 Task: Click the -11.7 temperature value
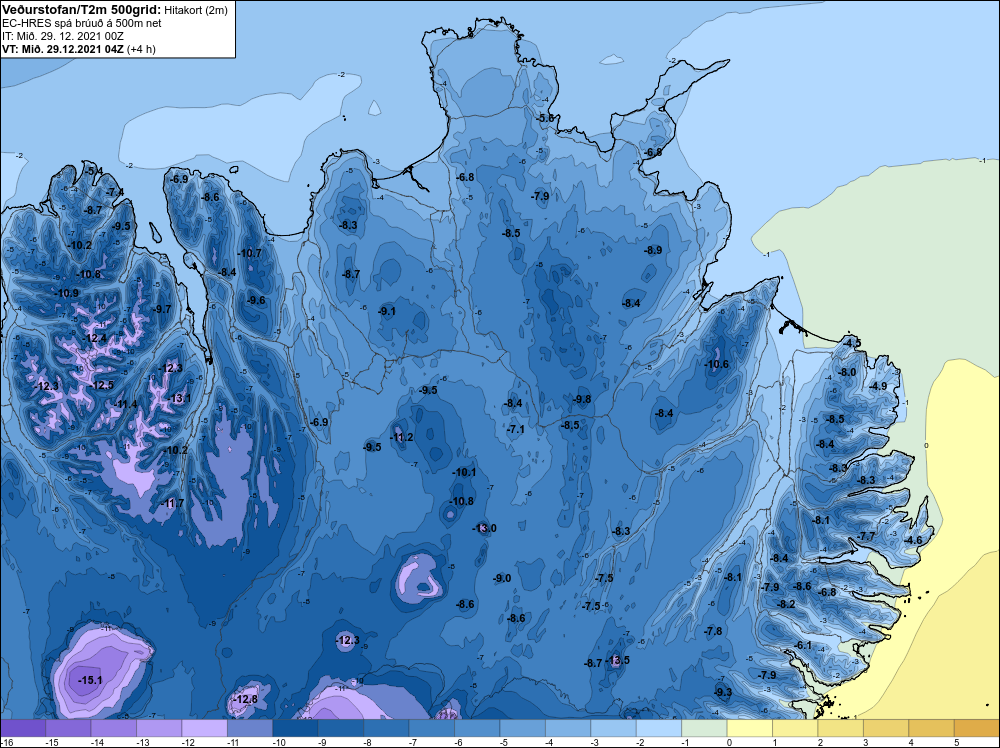point(172,503)
